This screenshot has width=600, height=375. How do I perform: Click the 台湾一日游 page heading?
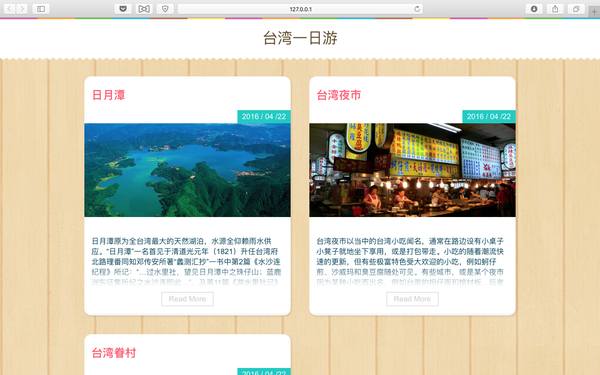300,38
